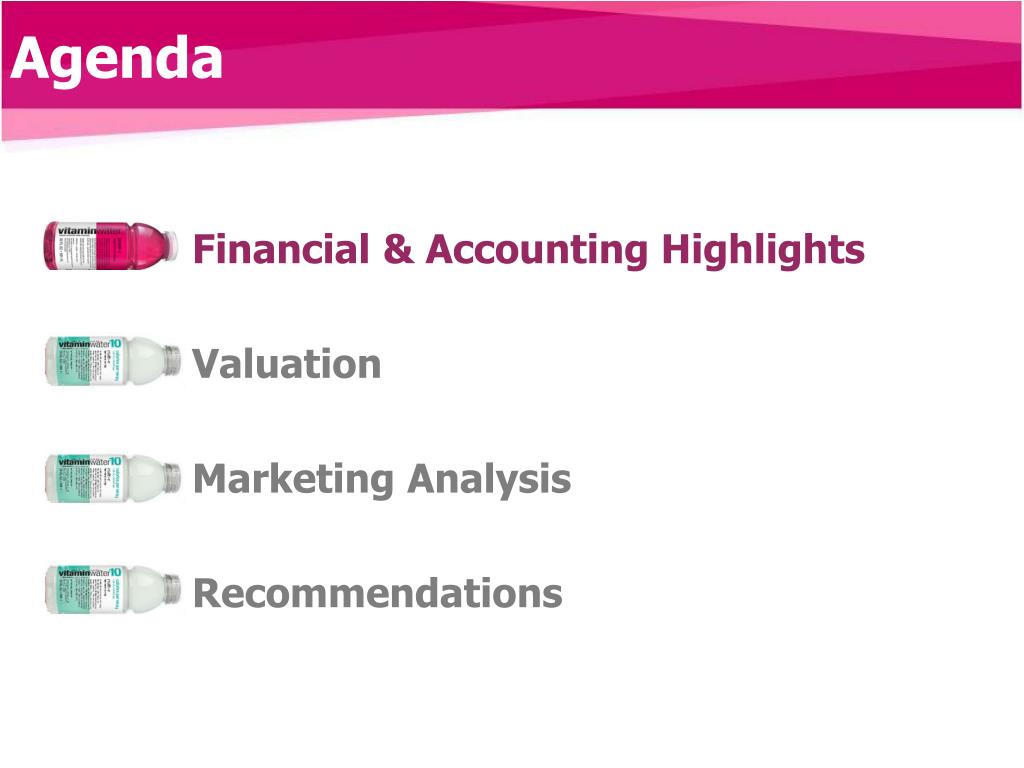
Task: Click the pink vitaminwater bottle icon
Action: [x=111, y=246]
